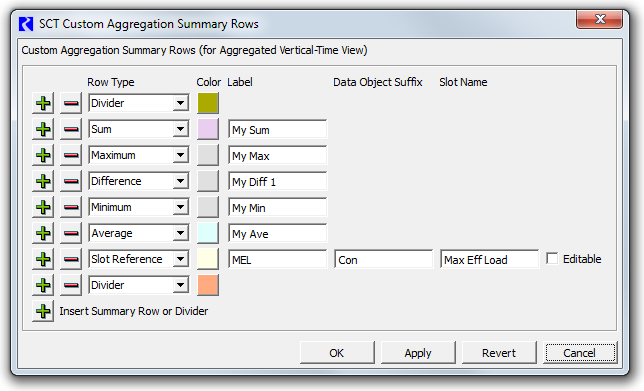Click the Revert button
This screenshot has width=644, height=391.
(499, 353)
